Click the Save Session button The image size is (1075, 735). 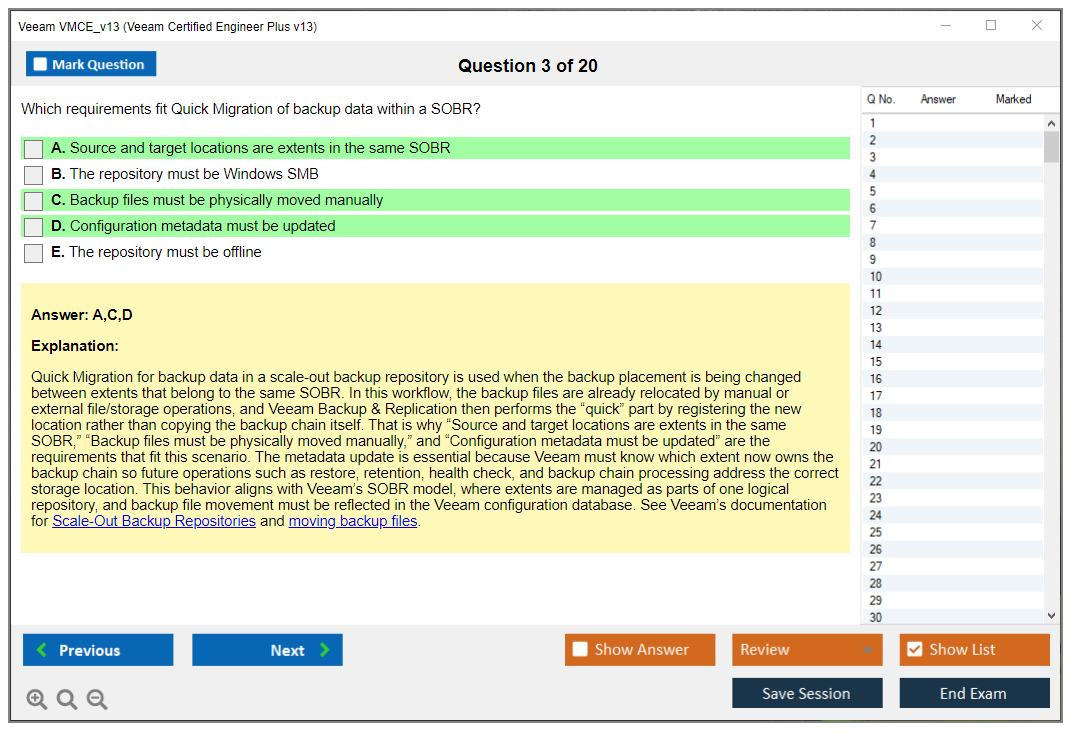coord(807,693)
